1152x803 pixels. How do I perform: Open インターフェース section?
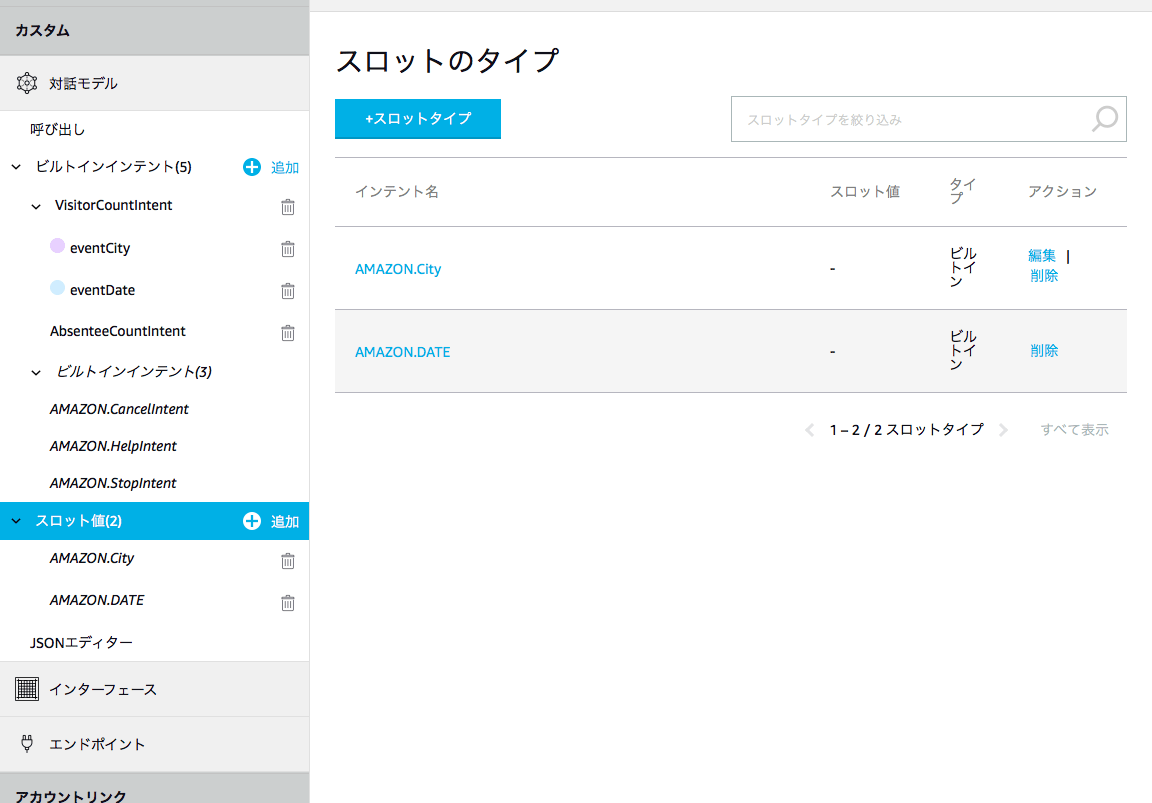click(154, 689)
